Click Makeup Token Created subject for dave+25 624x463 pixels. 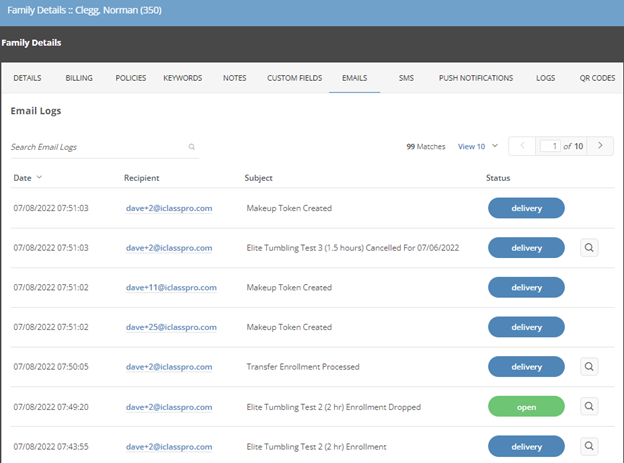point(289,327)
